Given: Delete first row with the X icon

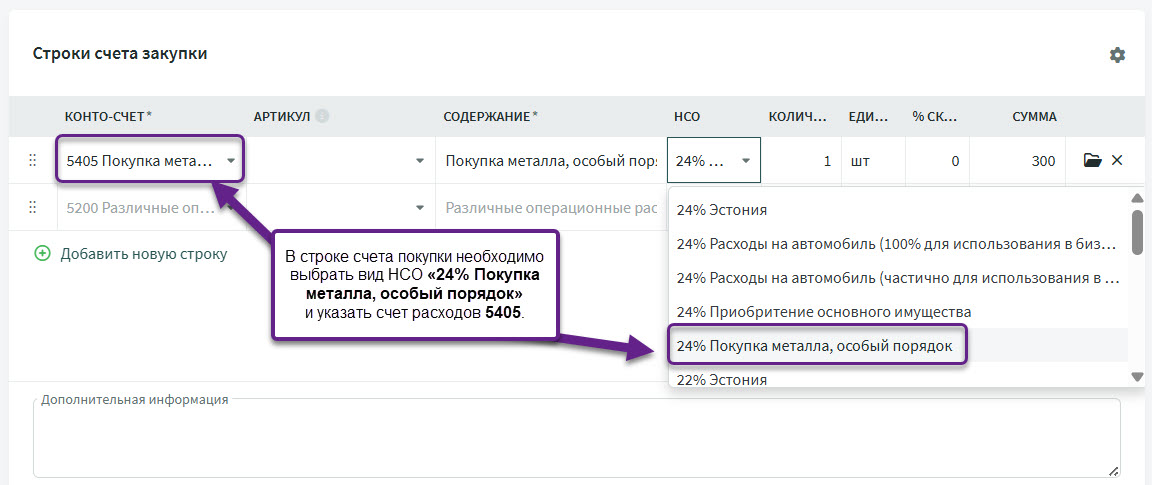Looking at the screenshot, I should click(1117, 160).
